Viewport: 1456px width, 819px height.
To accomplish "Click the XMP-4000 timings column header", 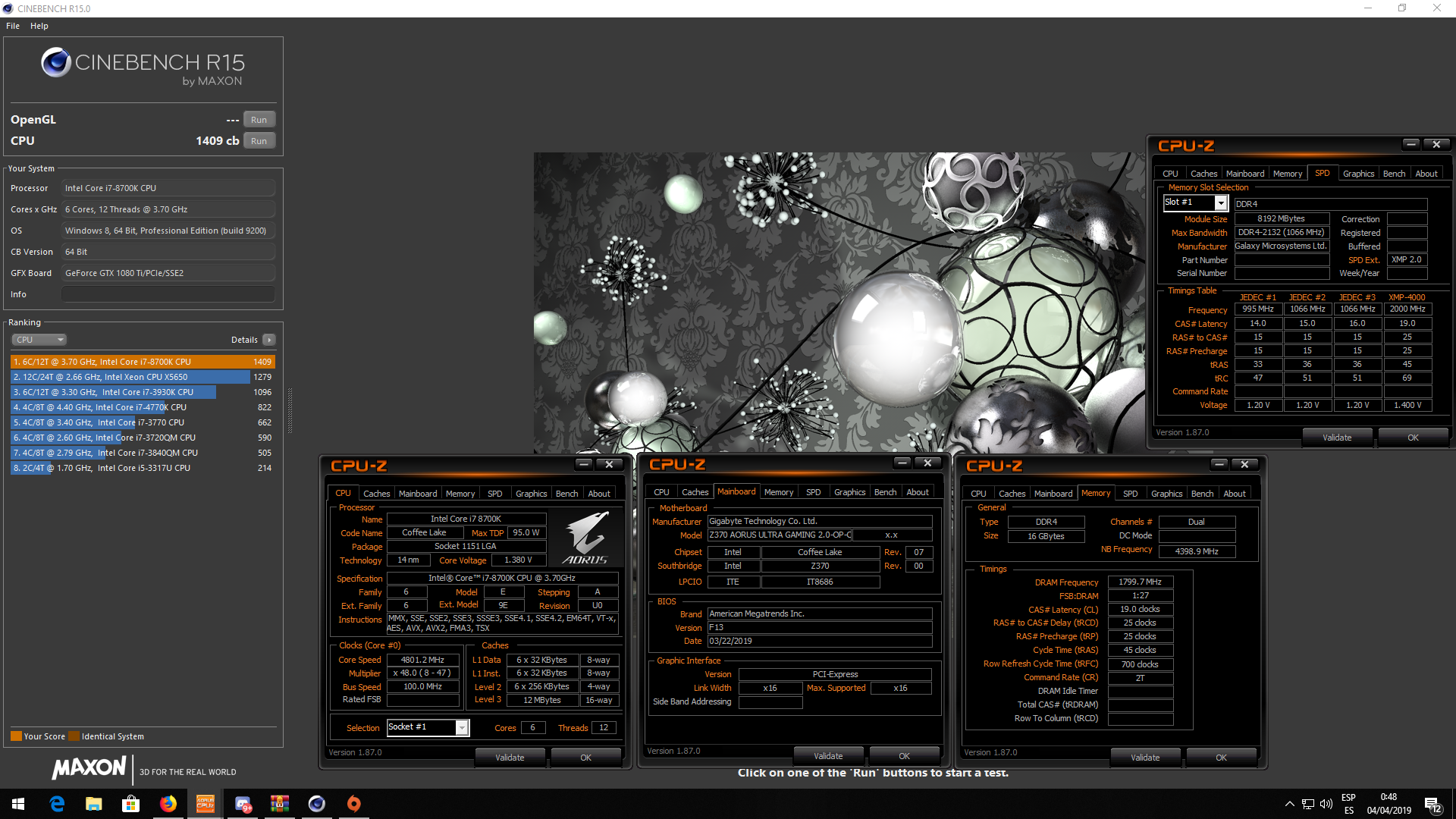I will click(1407, 297).
